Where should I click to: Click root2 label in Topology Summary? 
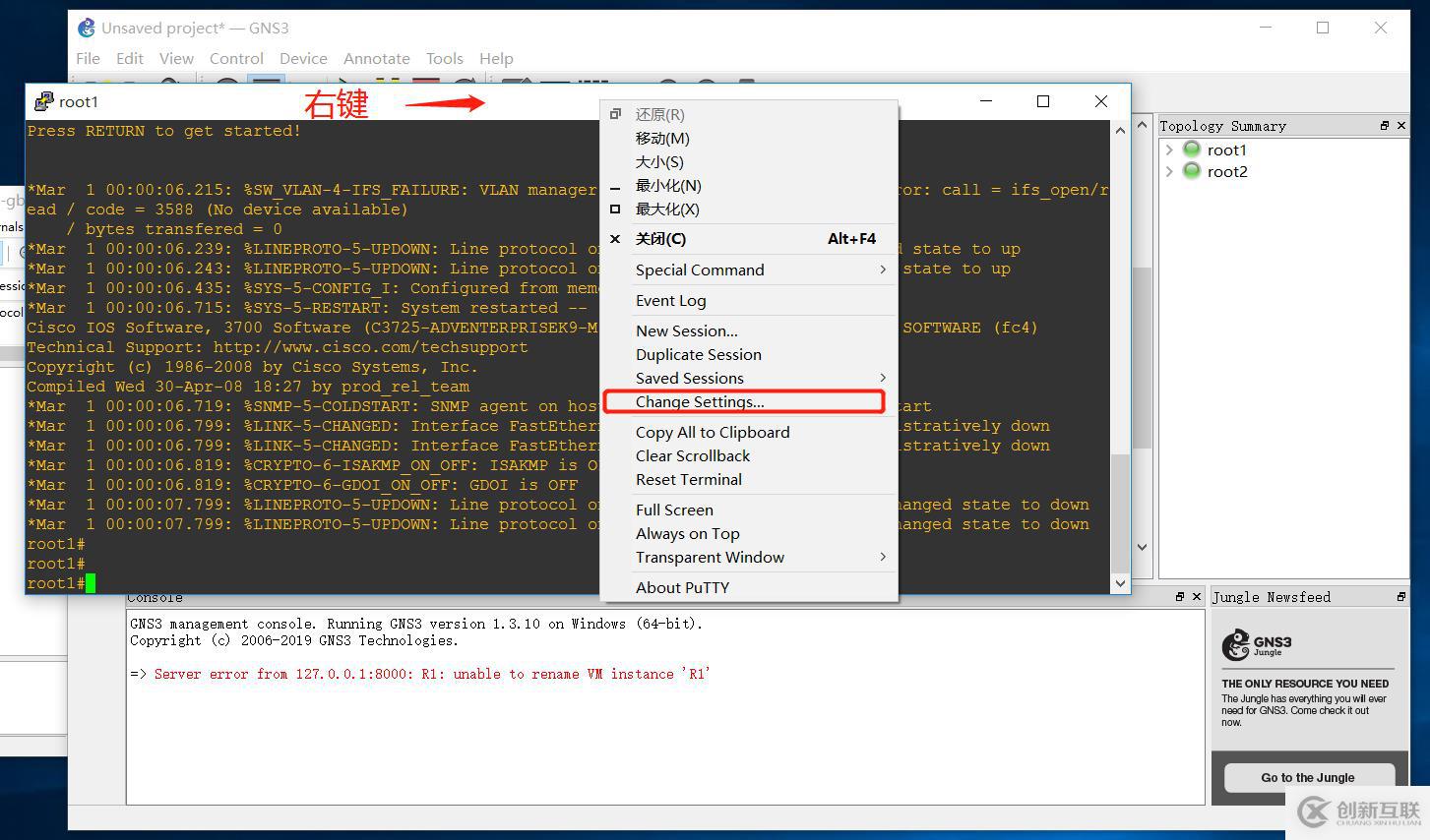(1227, 171)
